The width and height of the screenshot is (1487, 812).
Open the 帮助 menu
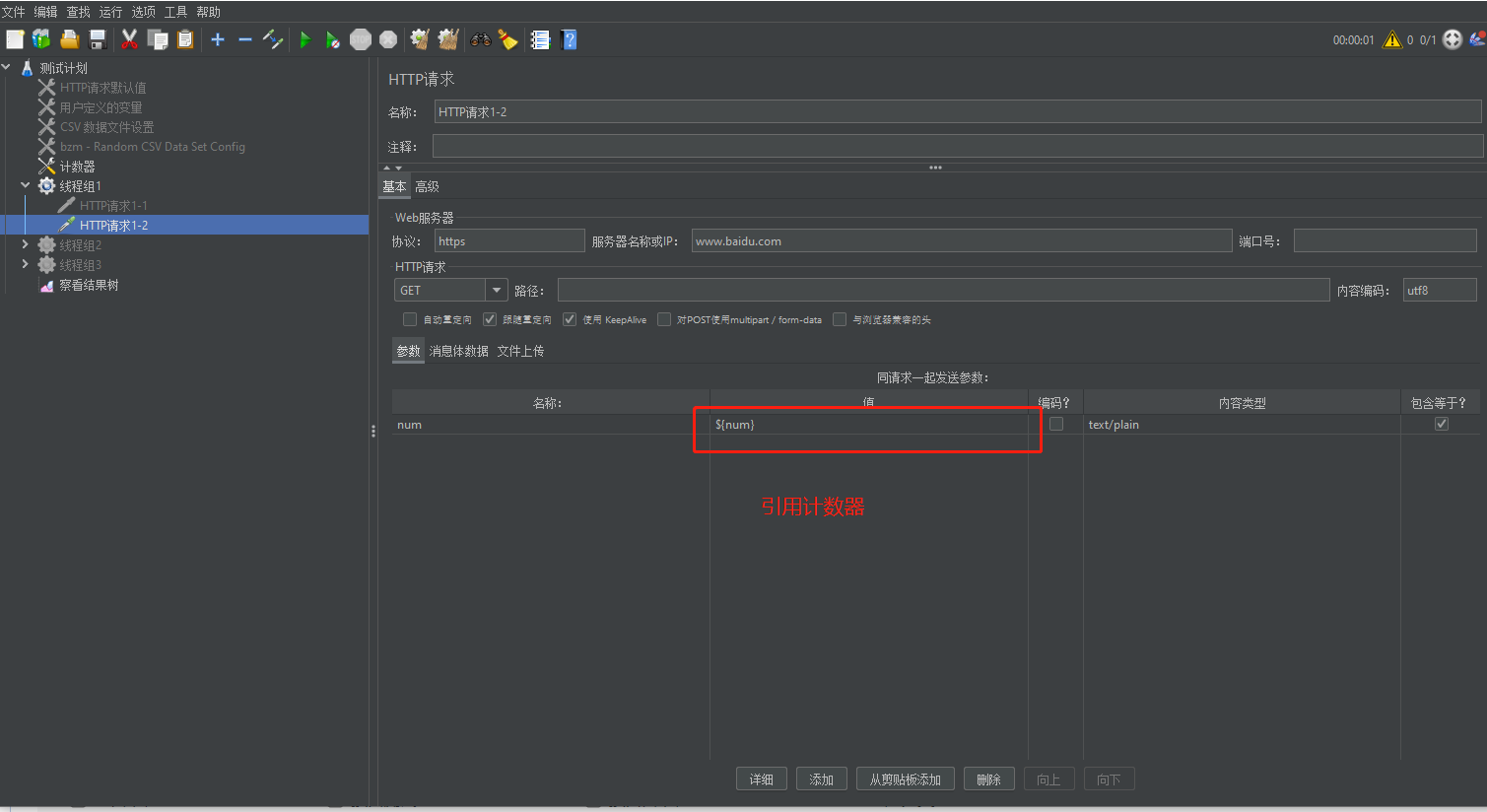click(x=209, y=12)
